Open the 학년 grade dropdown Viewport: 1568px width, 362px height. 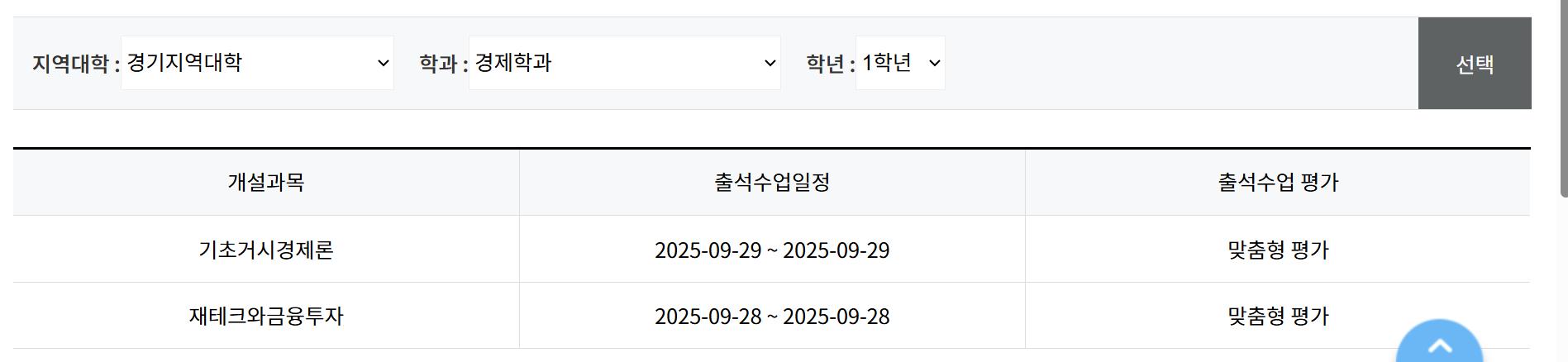coord(900,63)
